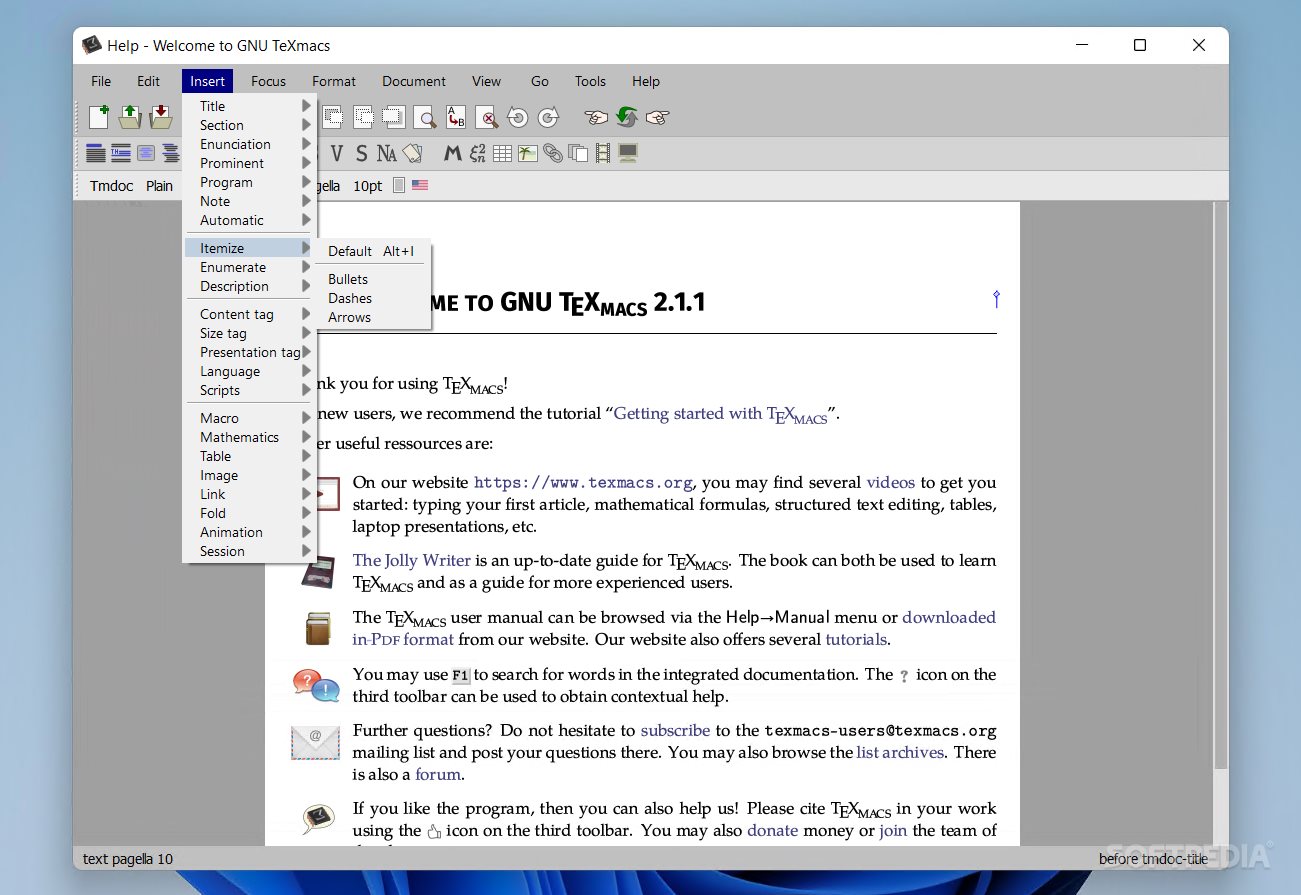Click the small caps Na icon

coord(386,153)
